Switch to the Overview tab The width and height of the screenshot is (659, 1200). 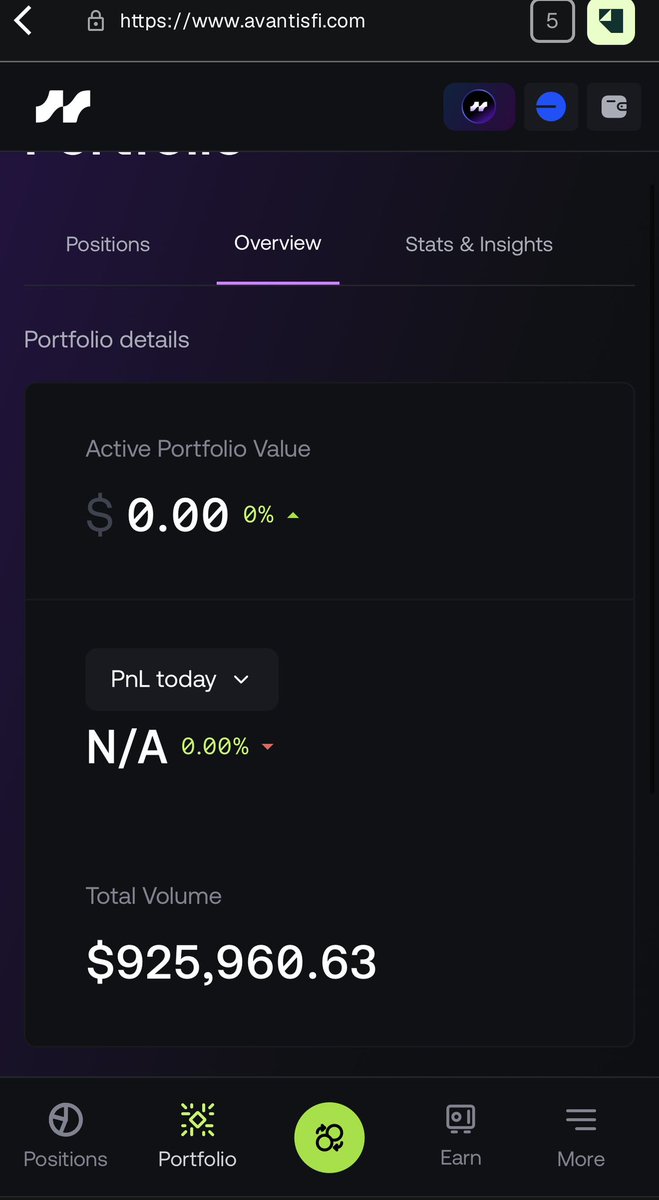[278, 243]
